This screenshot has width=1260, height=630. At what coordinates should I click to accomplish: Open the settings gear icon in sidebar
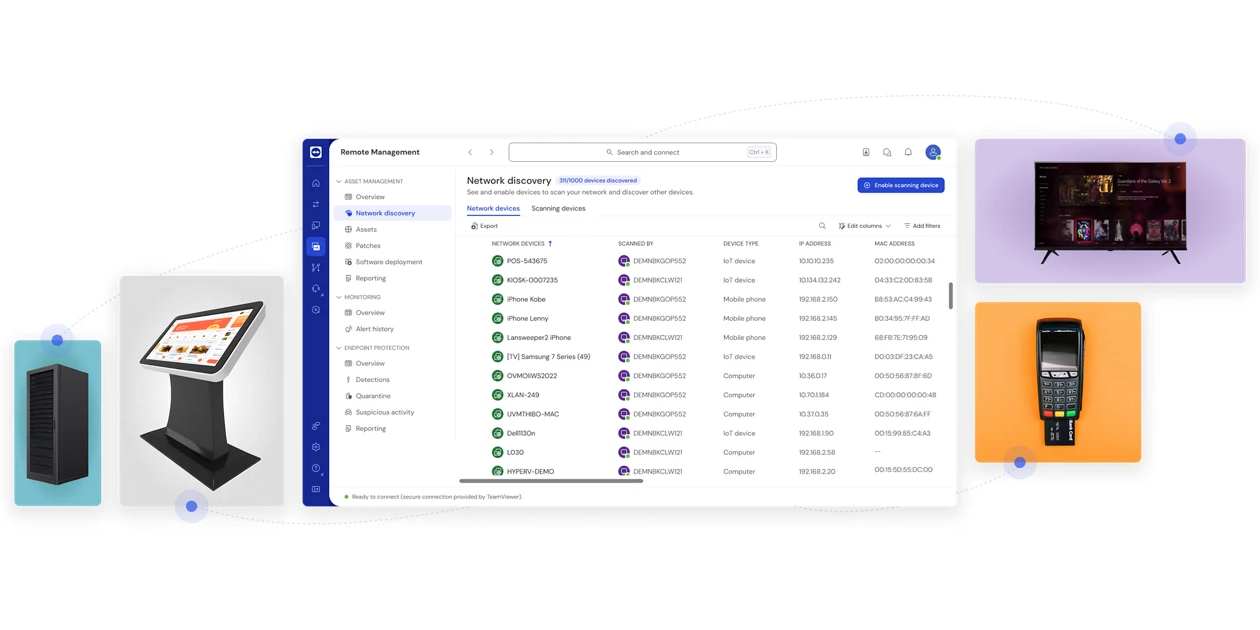point(316,447)
